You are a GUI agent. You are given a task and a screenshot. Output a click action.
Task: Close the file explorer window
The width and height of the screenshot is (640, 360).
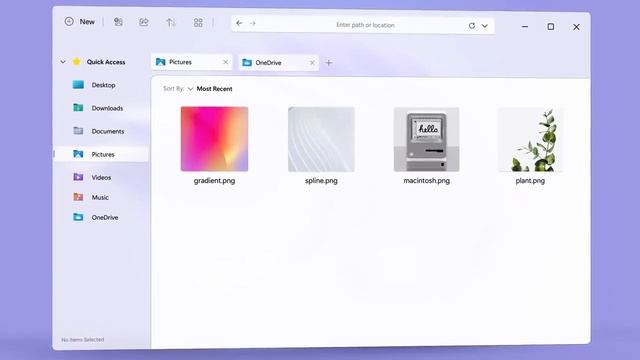[576, 27]
